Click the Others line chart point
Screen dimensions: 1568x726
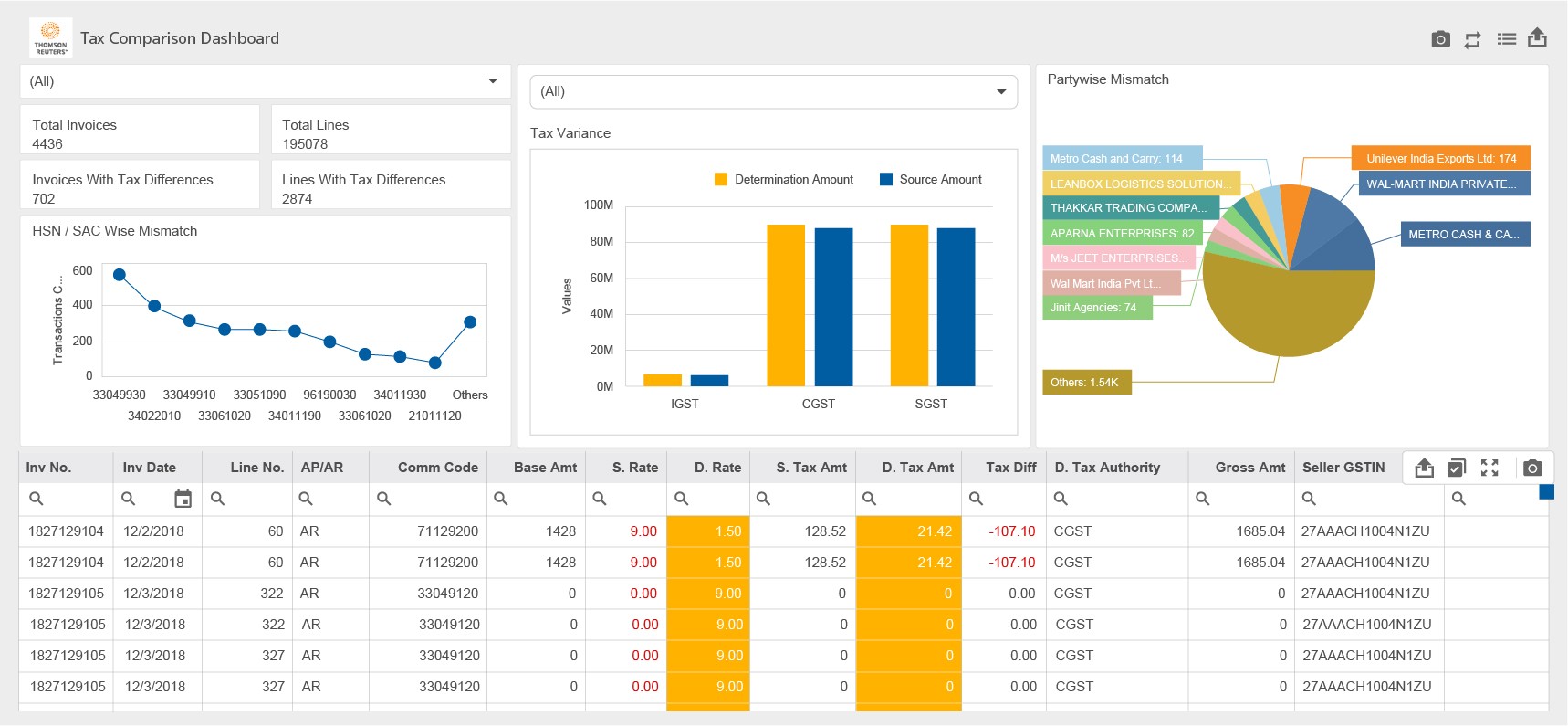click(470, 322)
